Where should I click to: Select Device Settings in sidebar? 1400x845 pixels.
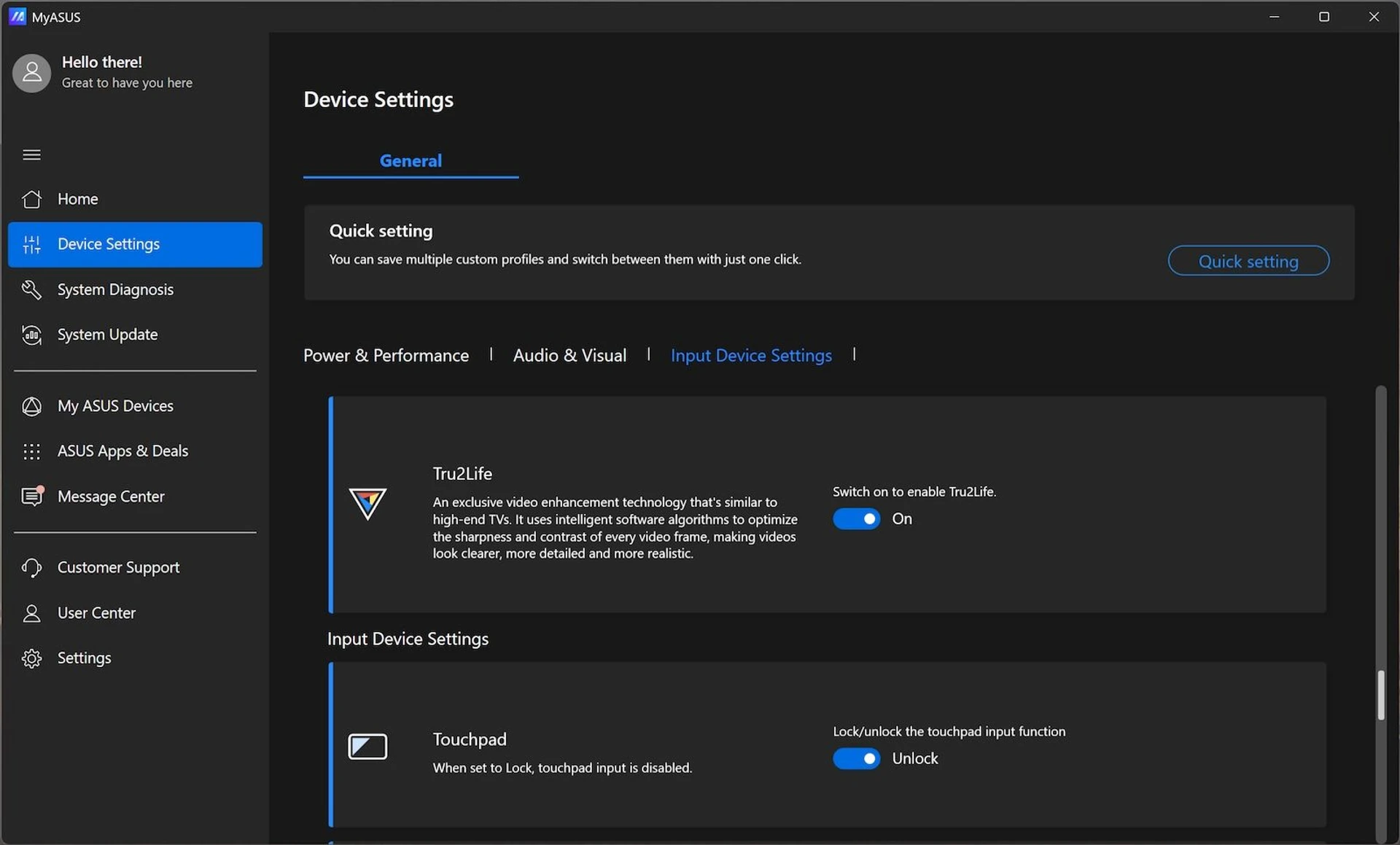pyautogui.click(x=135, y=244)
